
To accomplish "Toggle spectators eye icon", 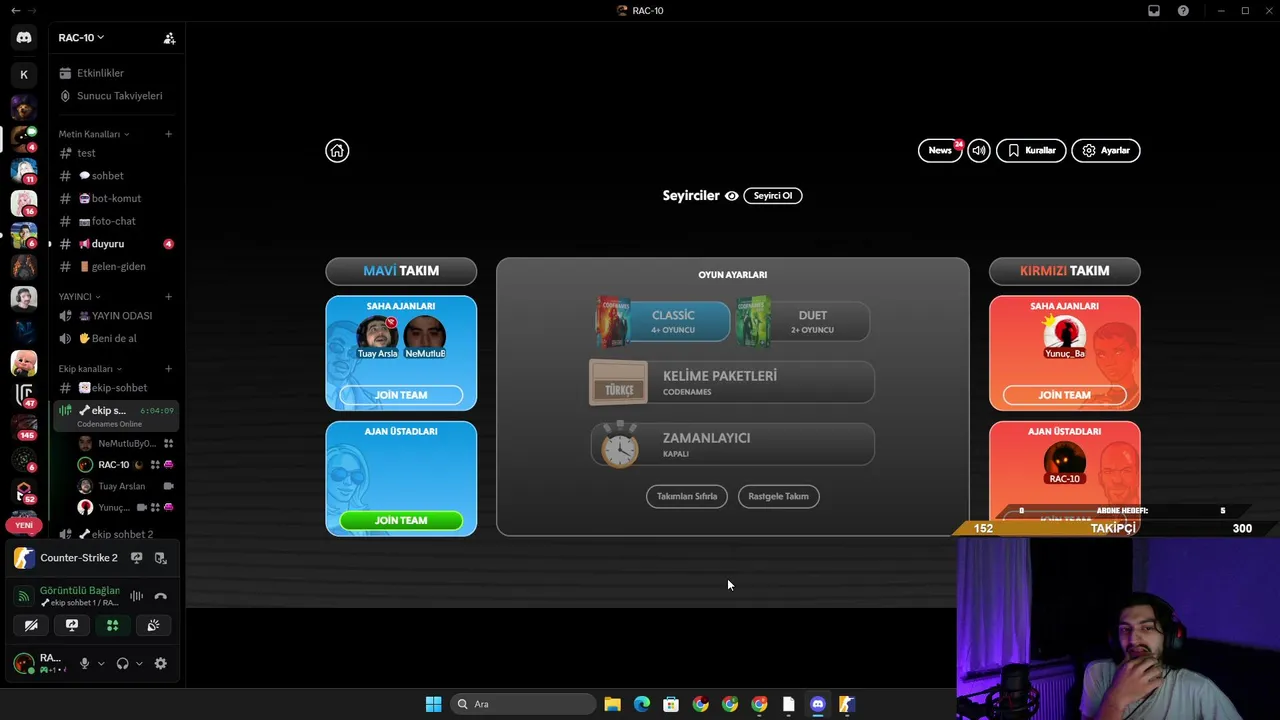I will pos(732,196).
